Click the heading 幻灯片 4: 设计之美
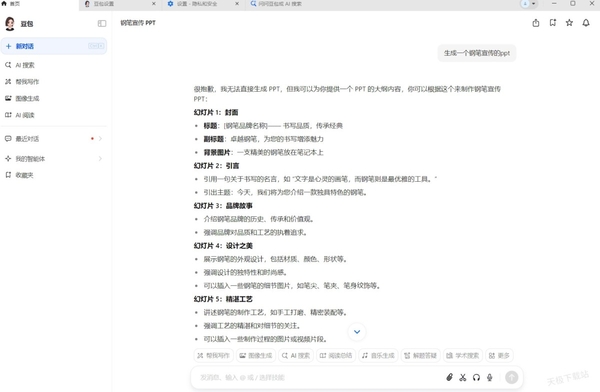This screenshot has width=600, height=392. tap(223, 246)
